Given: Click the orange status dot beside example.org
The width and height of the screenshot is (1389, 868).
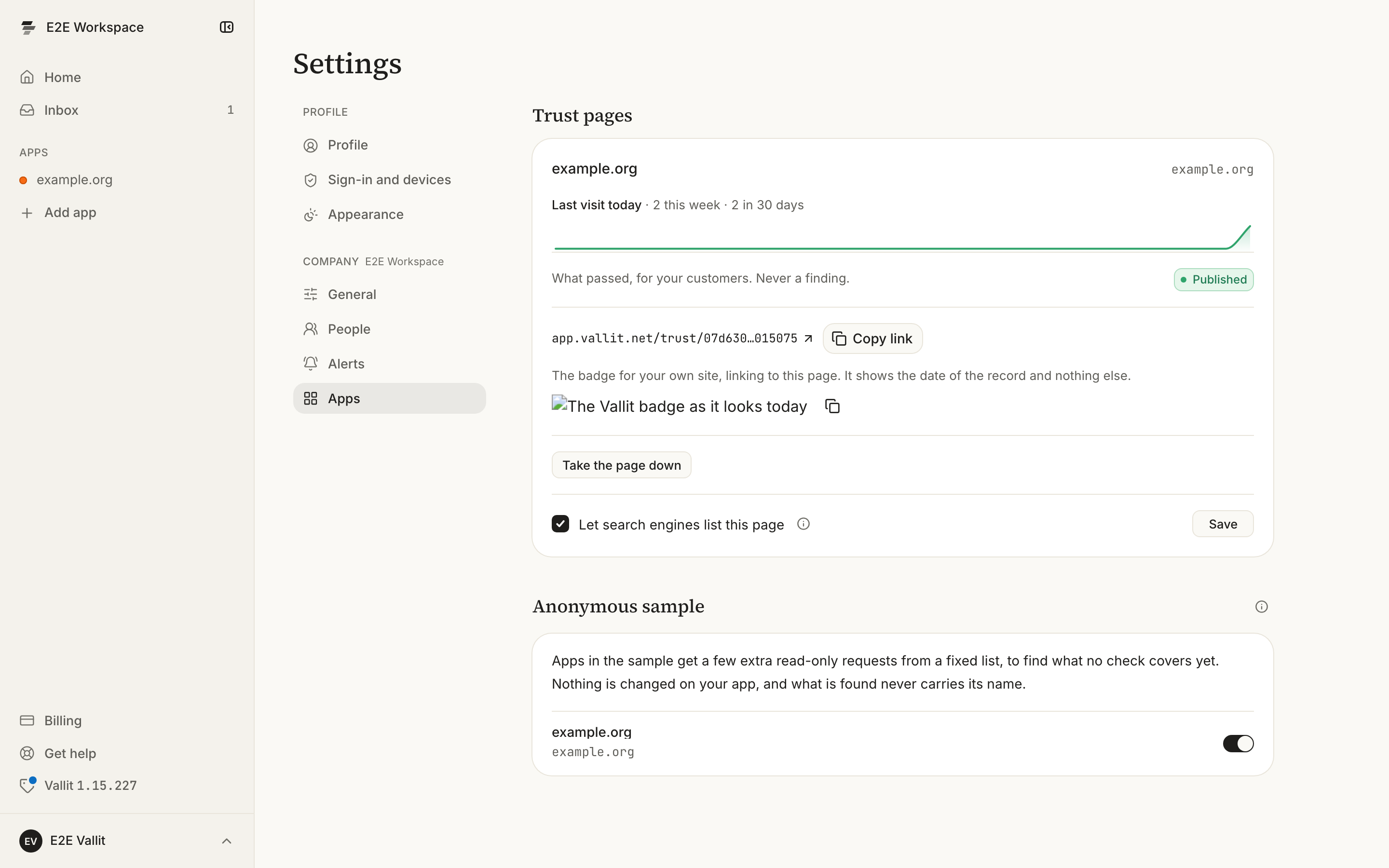Looking at the screenshot, I should [x=24, y=180].
